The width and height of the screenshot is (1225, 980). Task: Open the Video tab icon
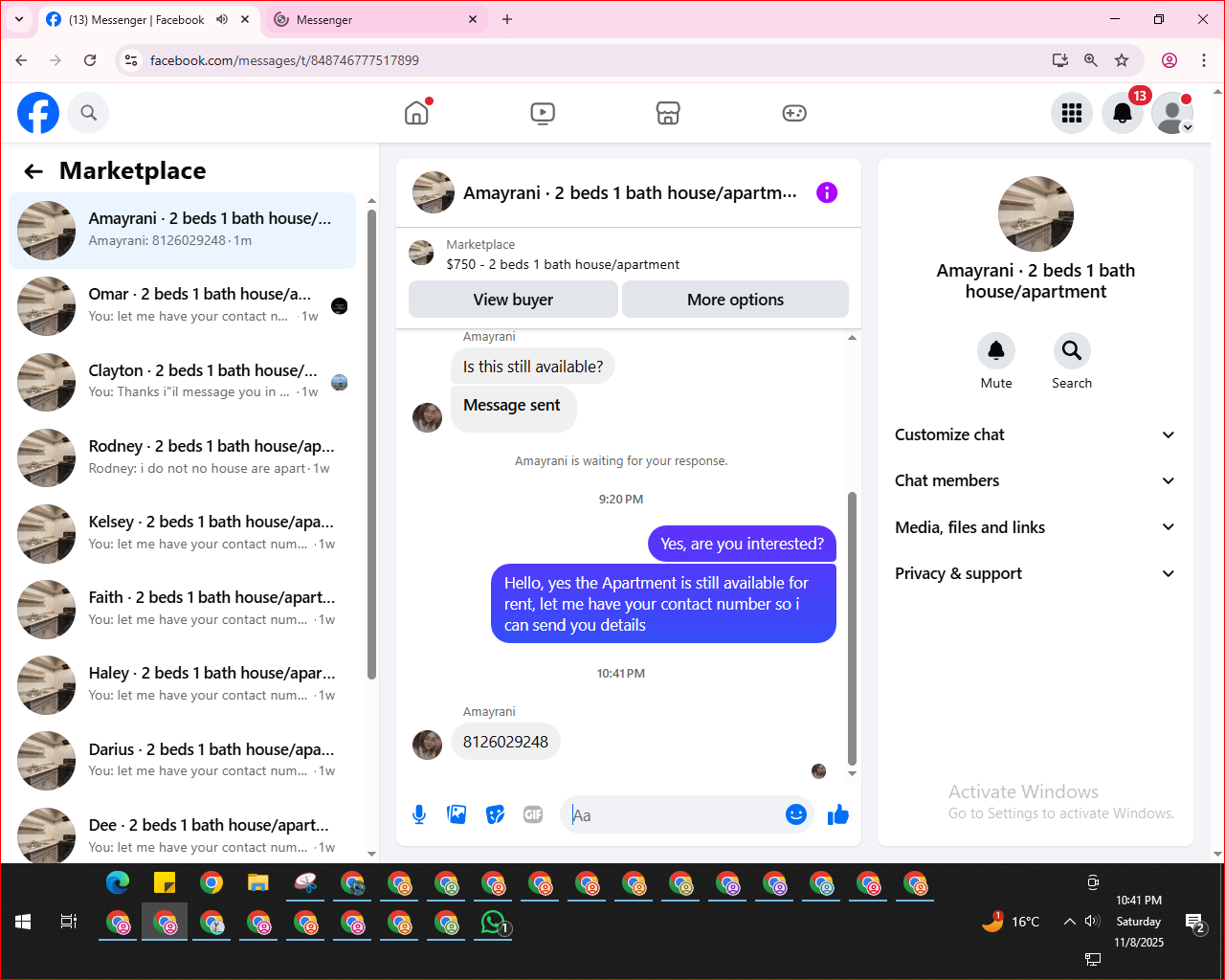pos(543,113)
